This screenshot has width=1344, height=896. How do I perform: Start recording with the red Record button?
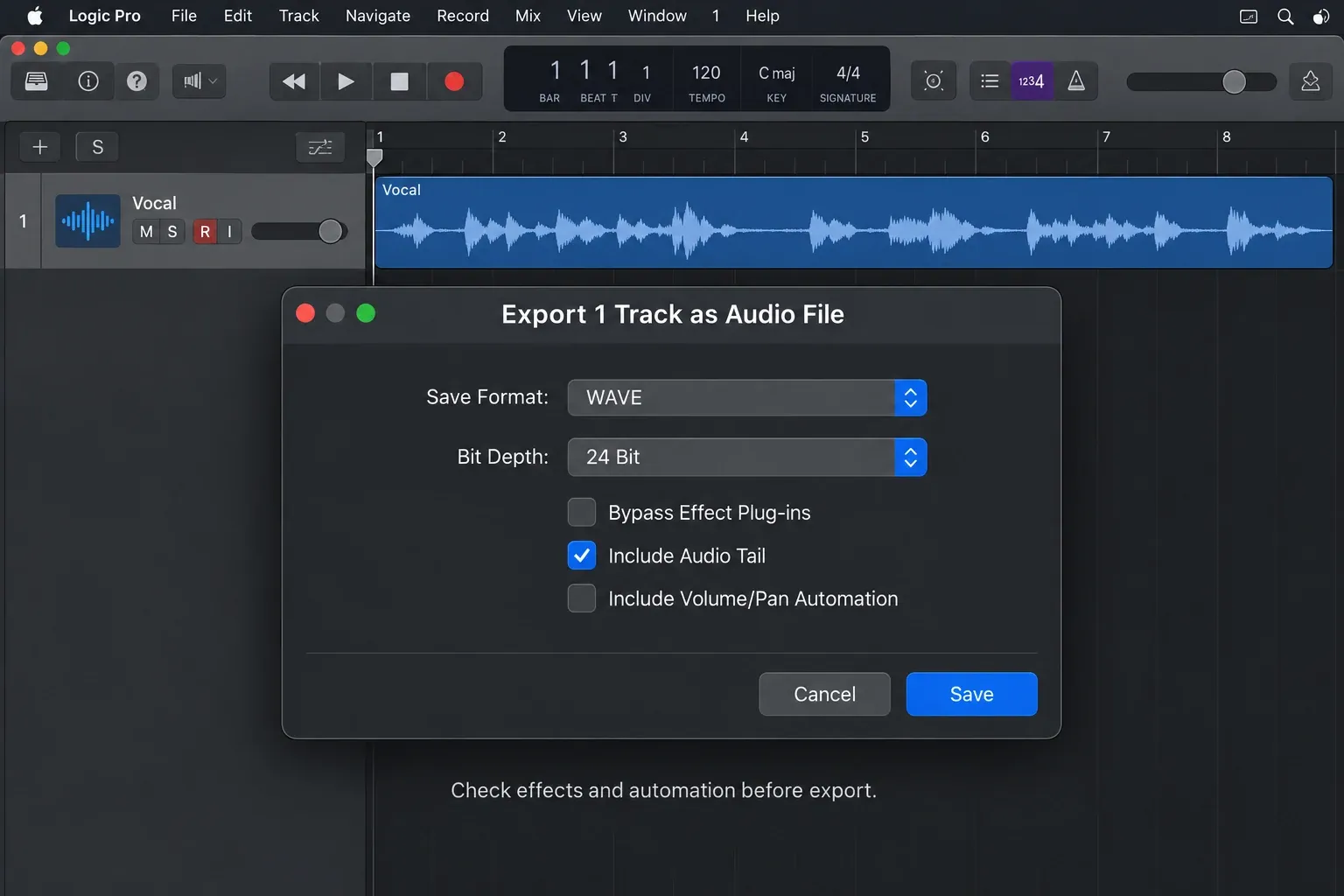(454, 81)
